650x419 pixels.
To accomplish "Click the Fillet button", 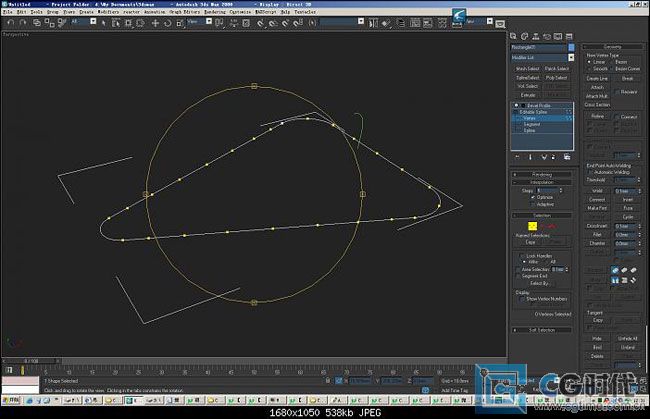I will (x=597, y=235).
